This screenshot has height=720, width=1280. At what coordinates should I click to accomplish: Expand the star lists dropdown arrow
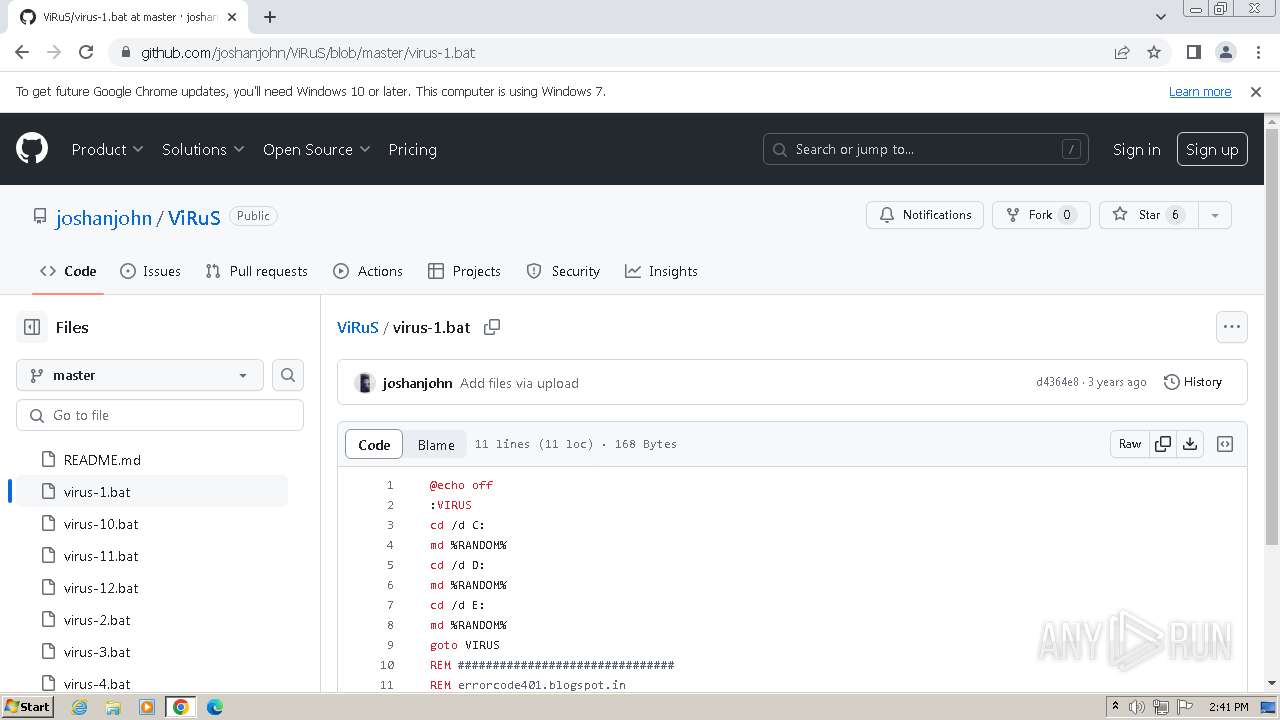tap(1214, 215)
